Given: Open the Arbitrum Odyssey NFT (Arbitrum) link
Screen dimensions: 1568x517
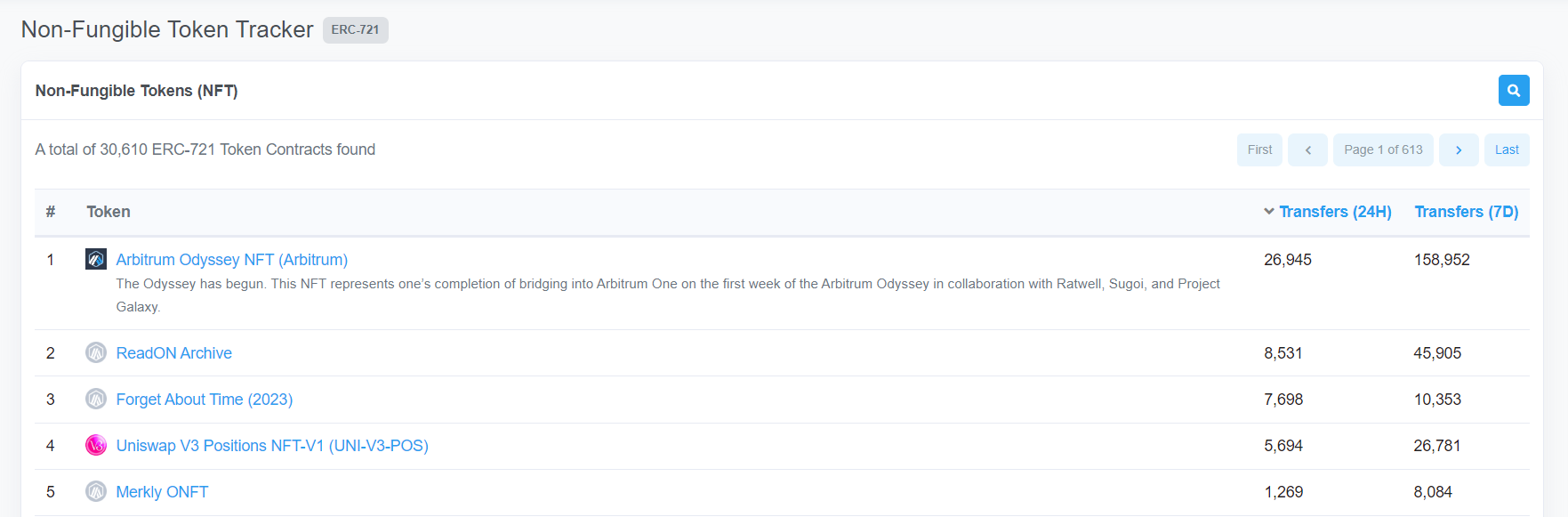Looking at the screenshot, I should [231, 260].
